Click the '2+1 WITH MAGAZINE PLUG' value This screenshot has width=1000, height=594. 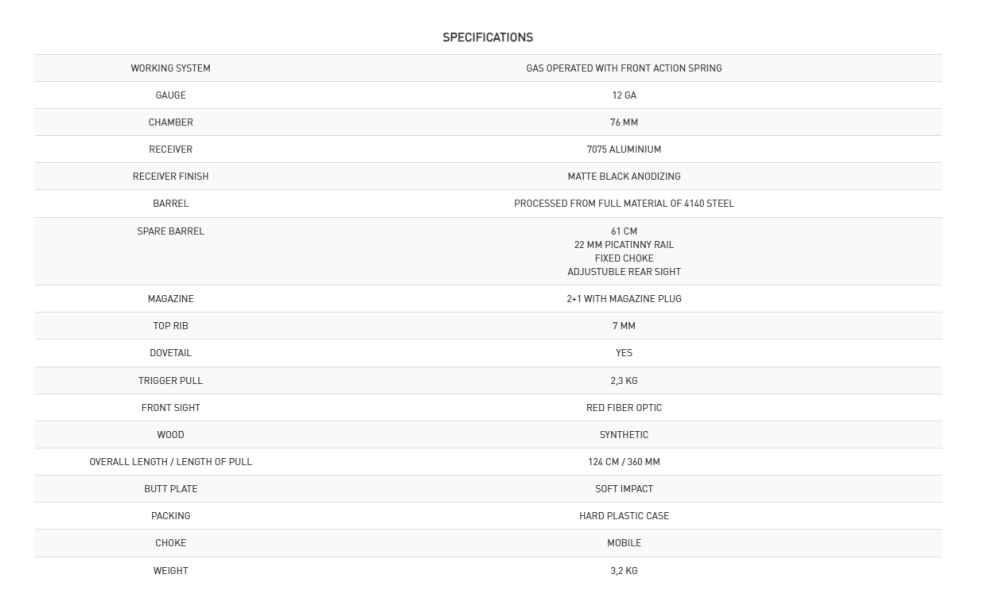(x=624, y=299)
